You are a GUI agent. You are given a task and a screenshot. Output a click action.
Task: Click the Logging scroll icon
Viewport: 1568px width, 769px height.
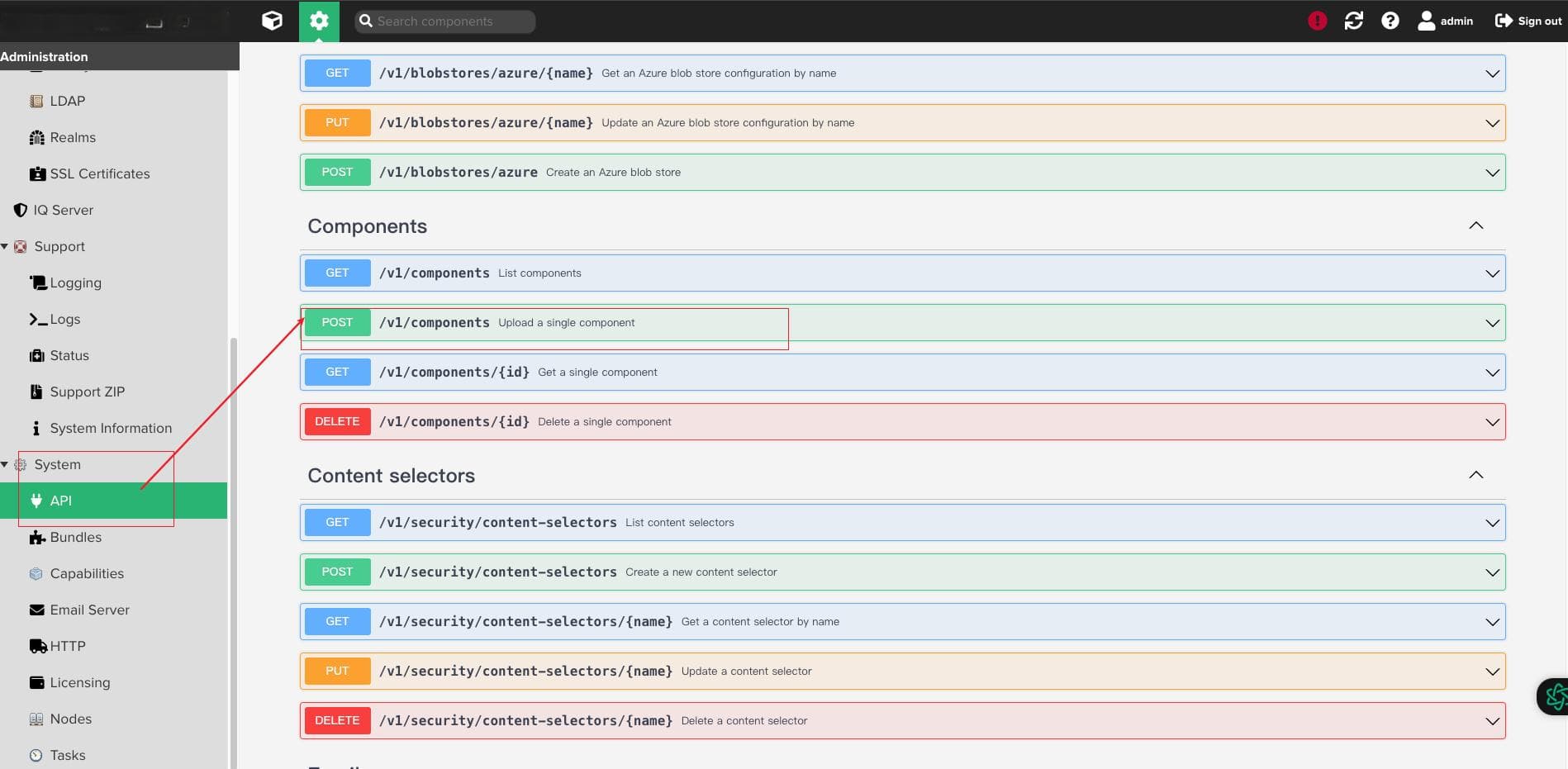pyautogui.click(x=38, y=282)
